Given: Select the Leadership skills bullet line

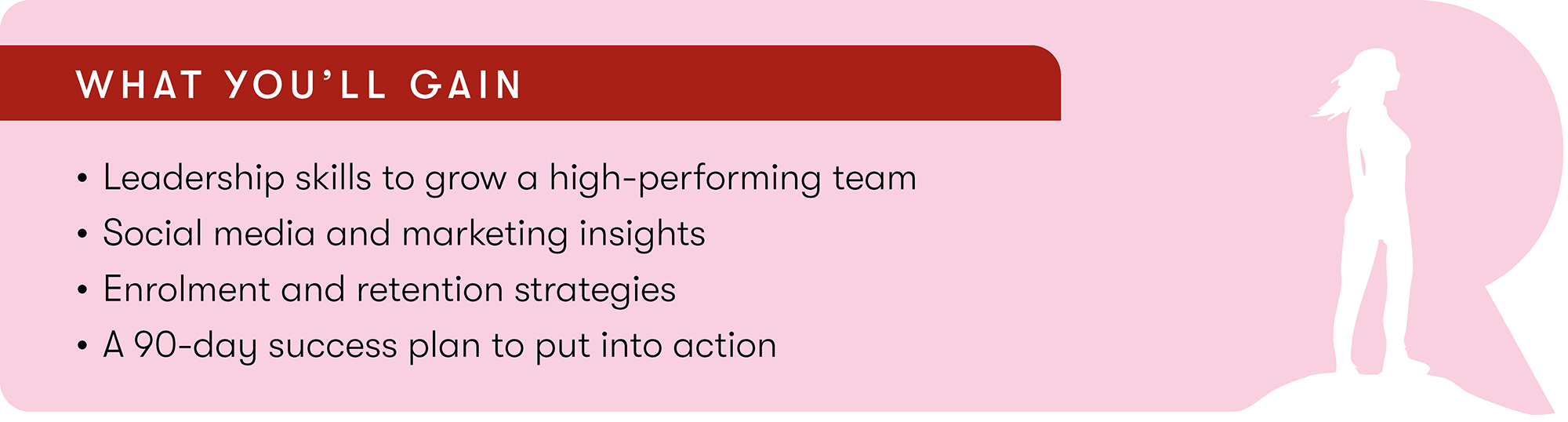Looking at the screenshot, I should pos(510,179).
